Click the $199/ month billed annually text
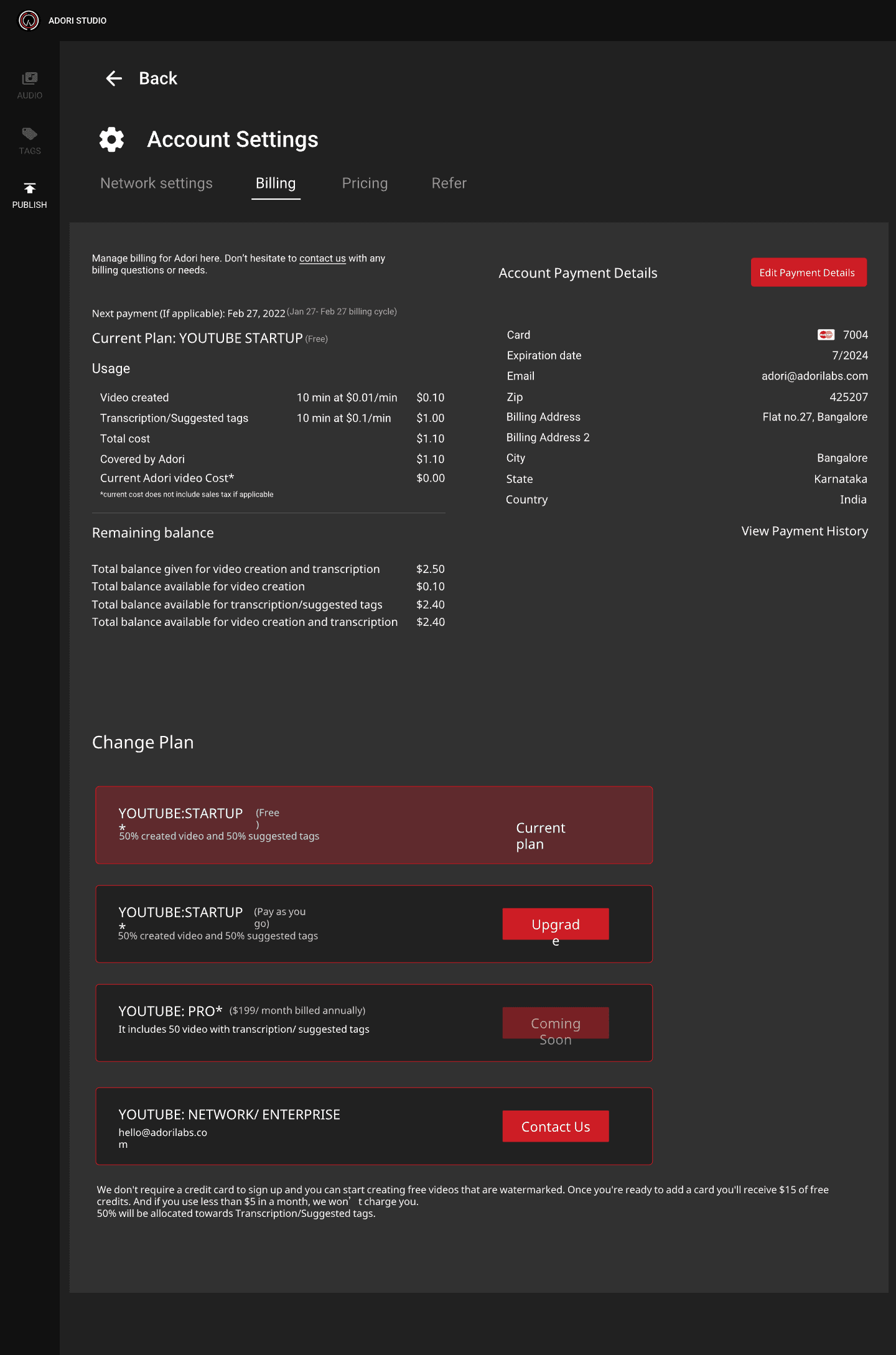 coord(297,1010)
